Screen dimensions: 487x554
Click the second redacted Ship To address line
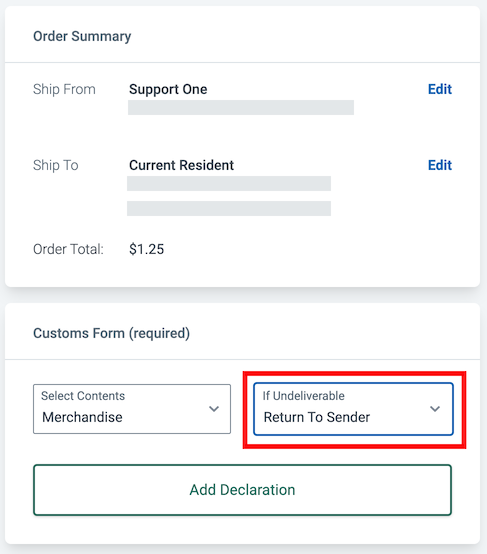[229, 208]
